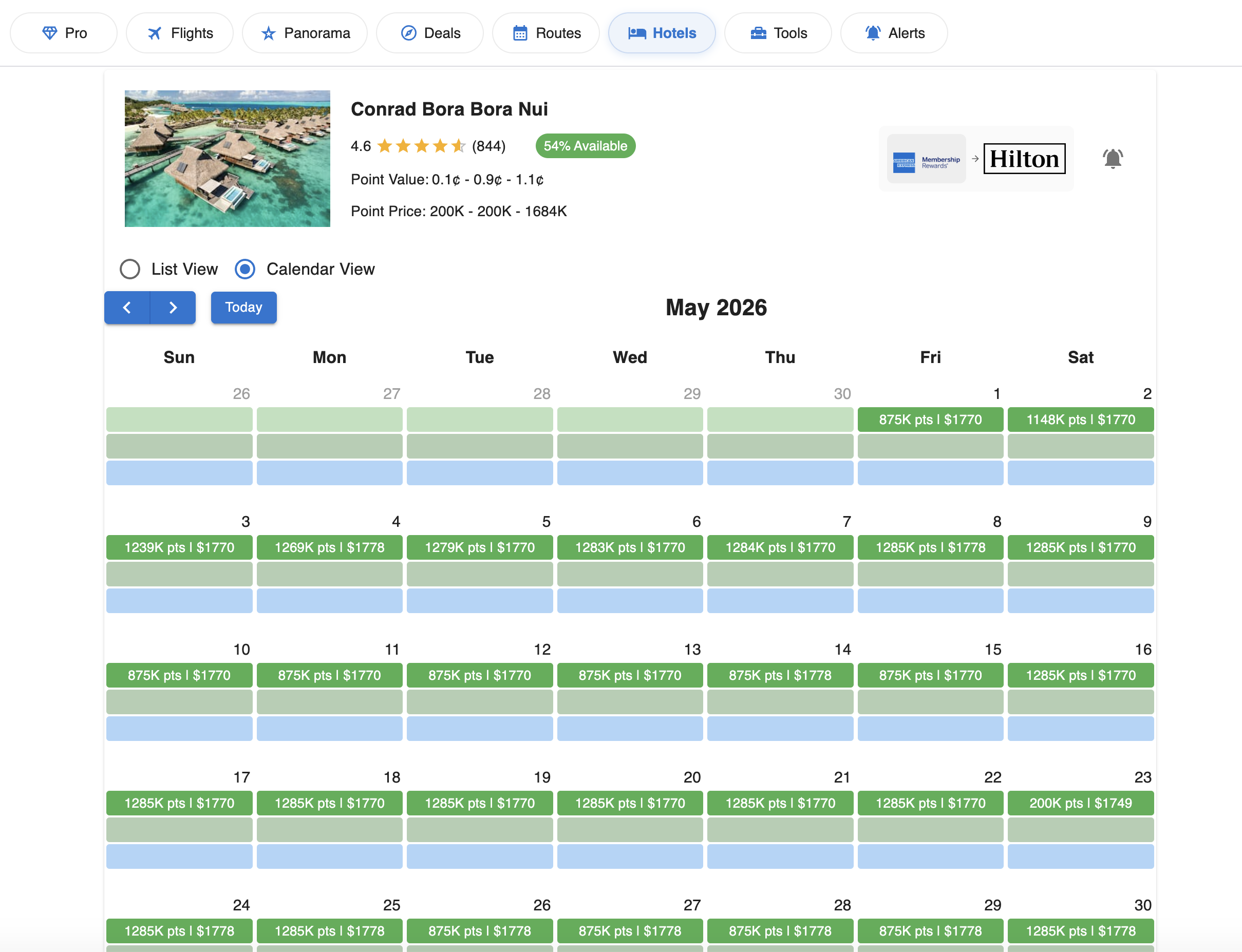Click the Point Price text line

coord(459,212)
